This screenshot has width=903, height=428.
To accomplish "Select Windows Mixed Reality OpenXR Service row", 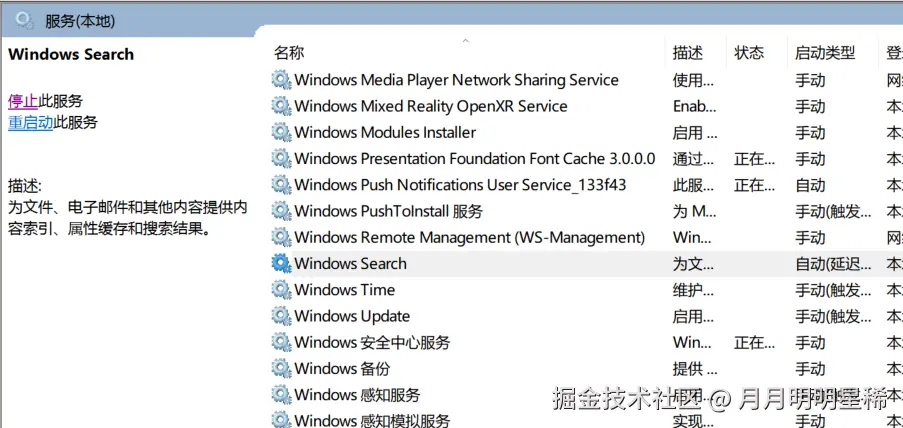I will pyautogui.click(x=430, y=106).
